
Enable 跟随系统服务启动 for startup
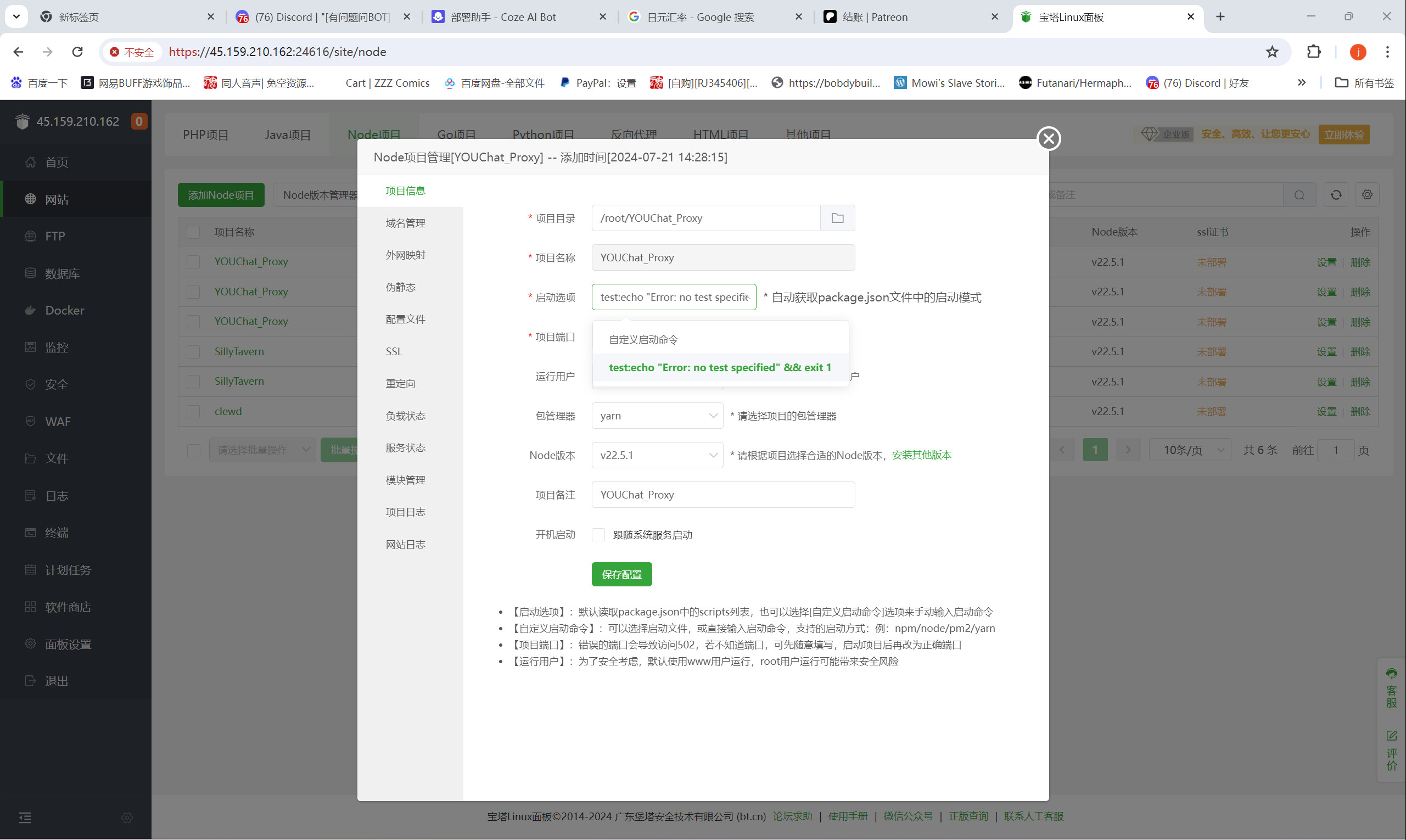point(598,534)
